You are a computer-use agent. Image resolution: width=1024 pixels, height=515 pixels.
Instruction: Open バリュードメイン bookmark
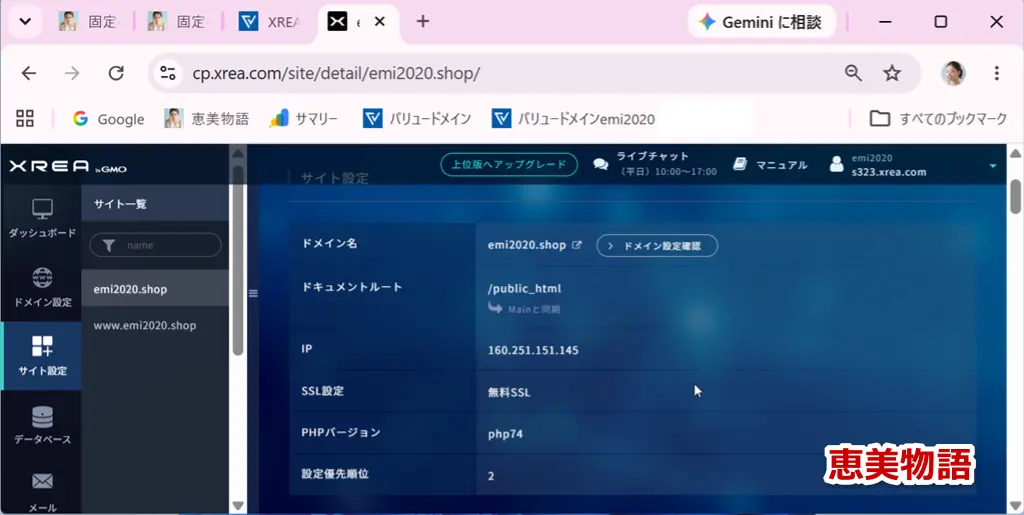pos(417,119)
